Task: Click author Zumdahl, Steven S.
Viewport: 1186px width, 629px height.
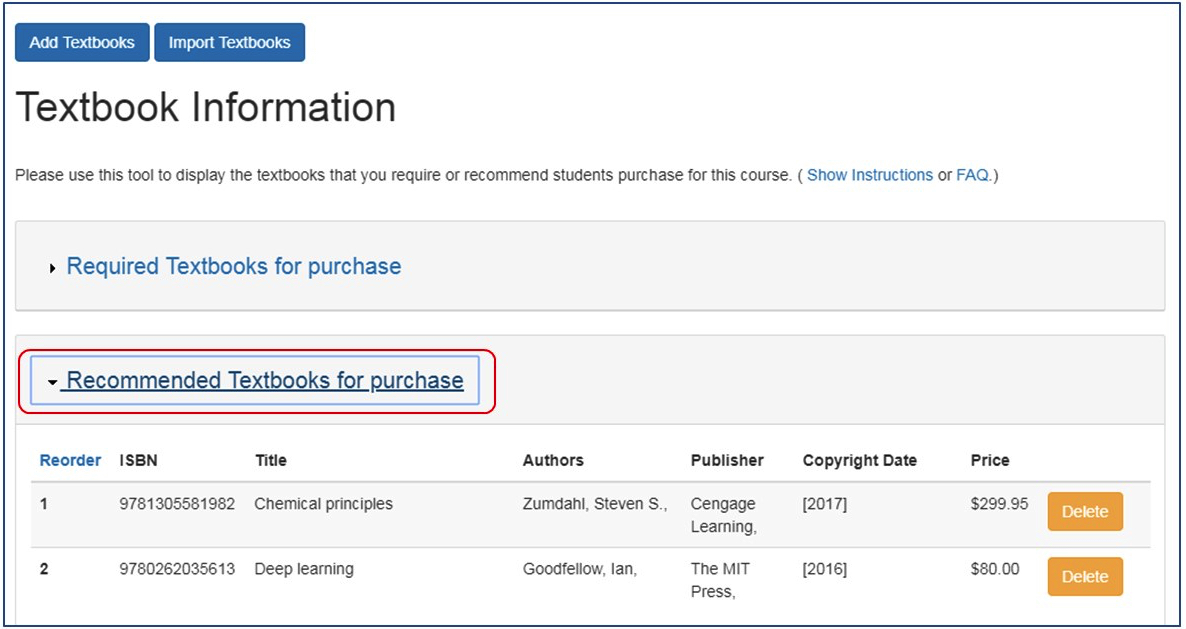Action: [594, 504]
